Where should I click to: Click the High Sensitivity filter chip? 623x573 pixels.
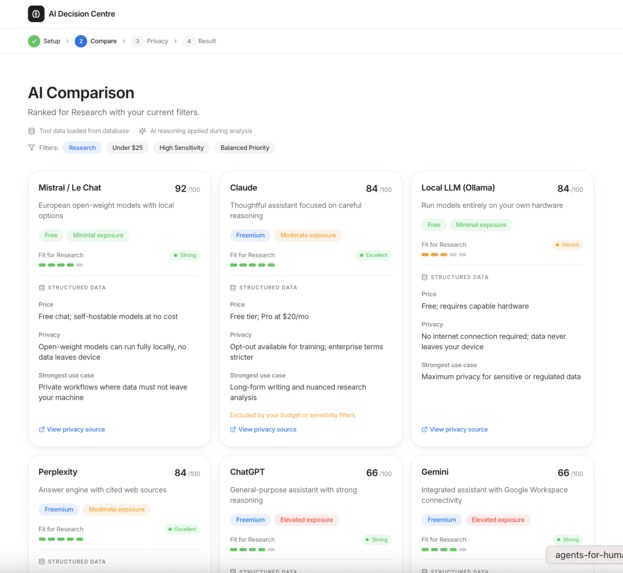(182, 147)
